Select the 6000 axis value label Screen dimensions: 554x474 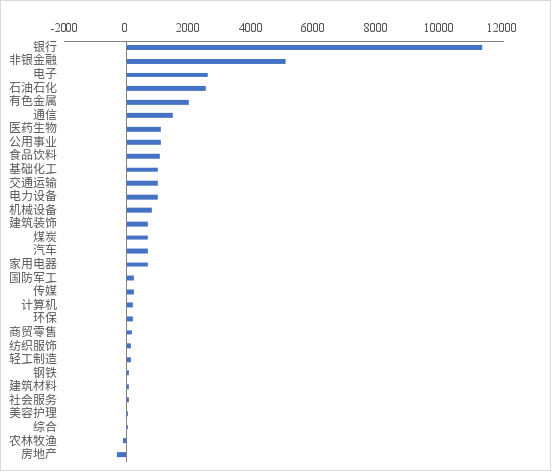click(313, 28)
